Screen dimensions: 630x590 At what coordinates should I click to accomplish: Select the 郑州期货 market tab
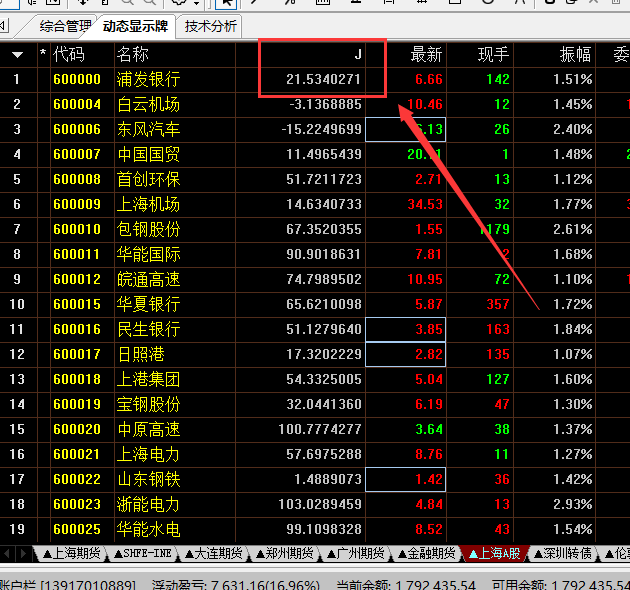coord(284,553)
